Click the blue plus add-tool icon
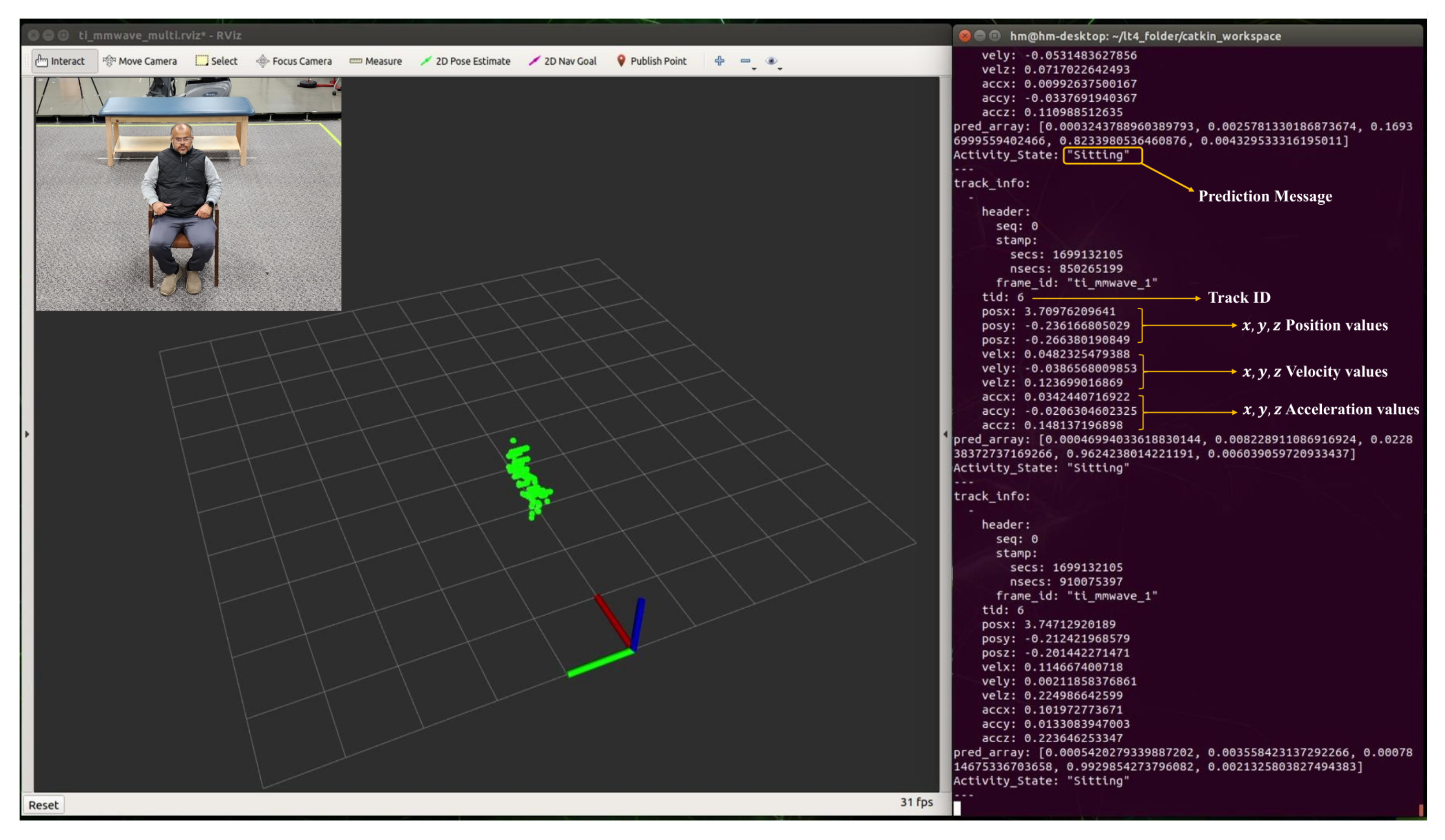 719,61
